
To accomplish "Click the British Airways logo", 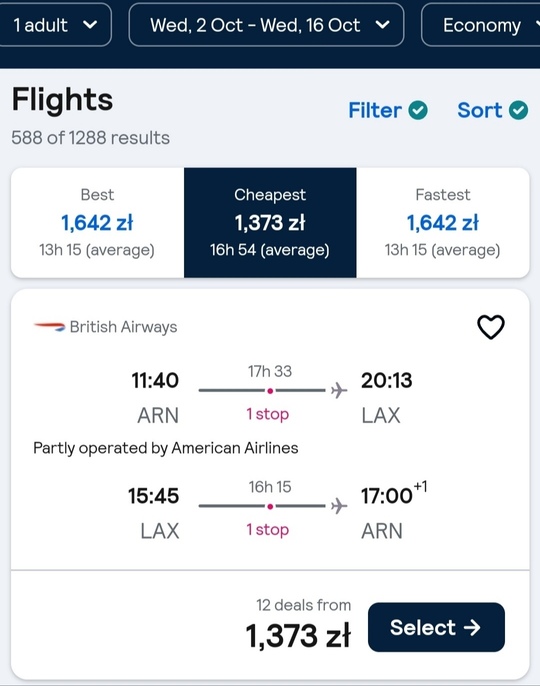I will 49,327.
